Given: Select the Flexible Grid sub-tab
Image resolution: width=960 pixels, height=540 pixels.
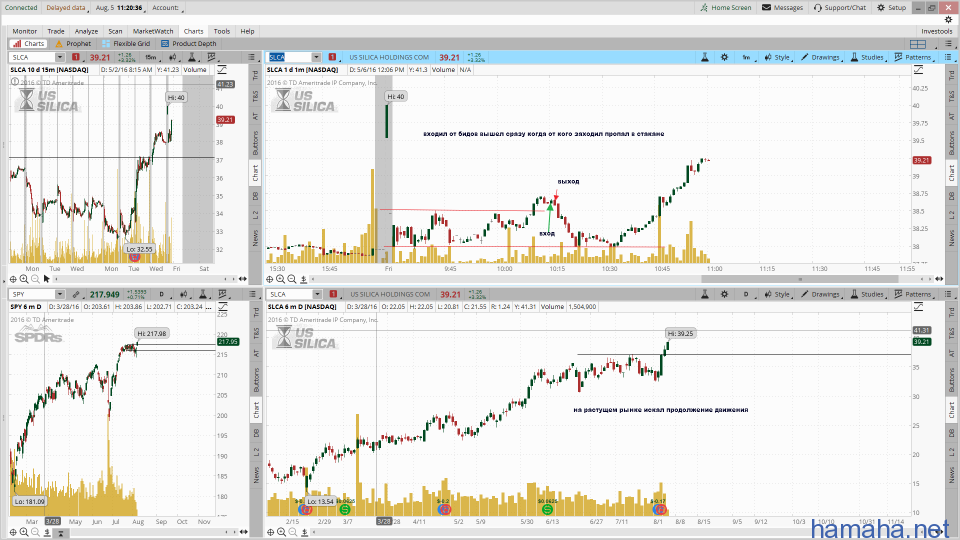Looking at the screenshot, I should 126,43.
